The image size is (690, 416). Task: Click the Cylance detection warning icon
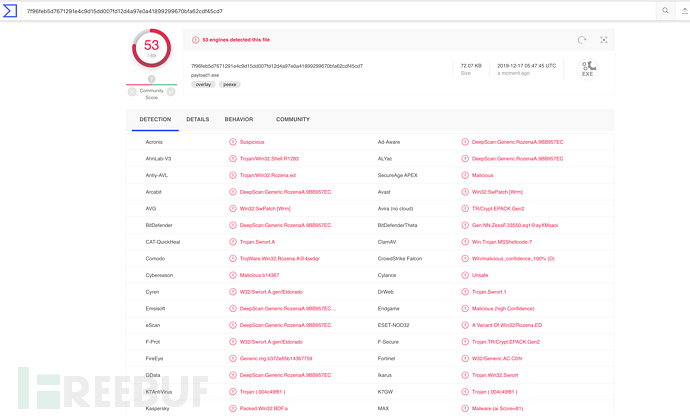tap(465, 275)
